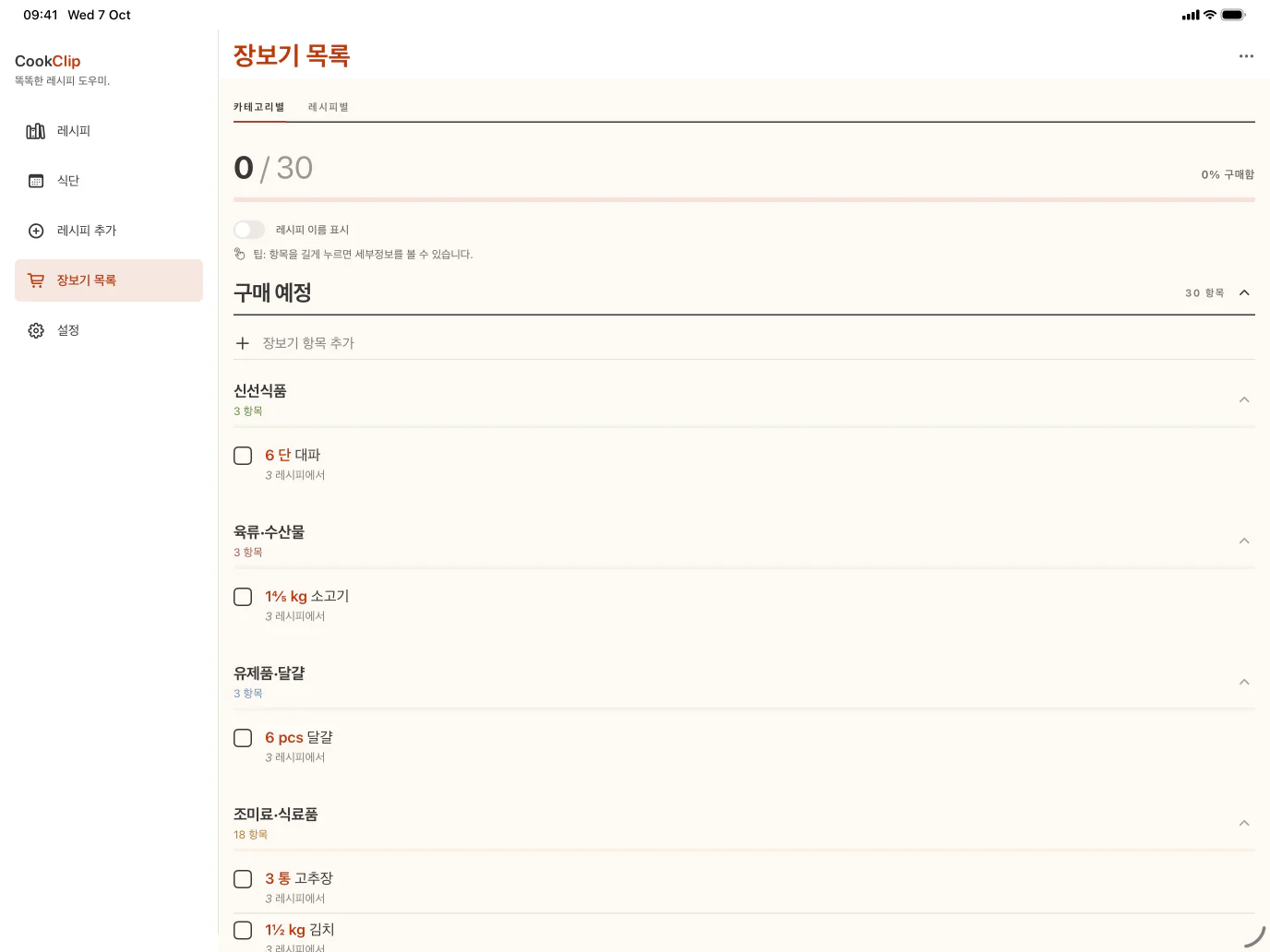Open the 식단 calendar icon
This screenshot has width=1270, height=952.
pos(36,181)
